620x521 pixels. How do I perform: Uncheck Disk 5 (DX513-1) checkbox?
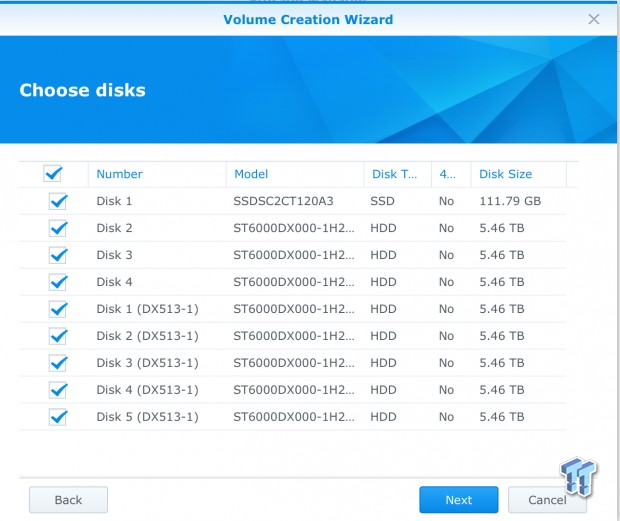click(58, 417)
